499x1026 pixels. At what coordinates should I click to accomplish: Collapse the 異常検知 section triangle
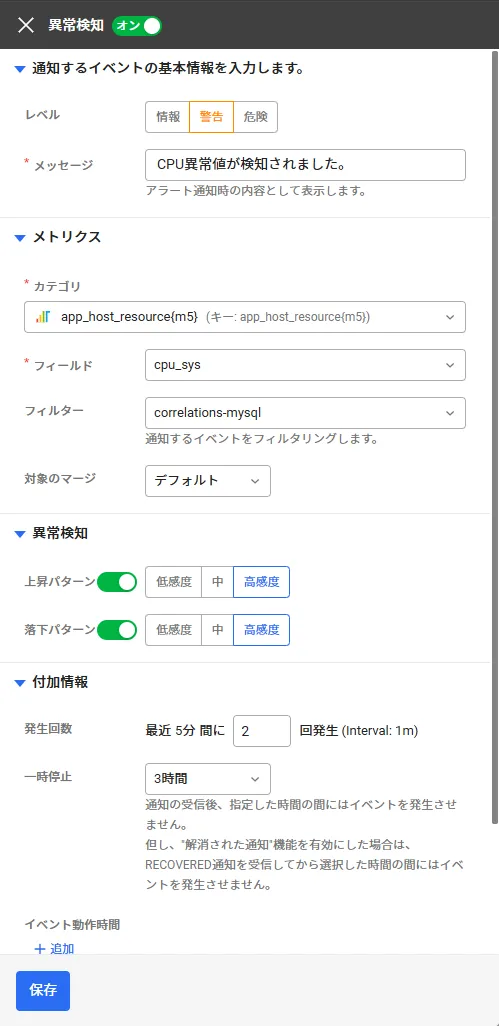(x=20, y=534)
